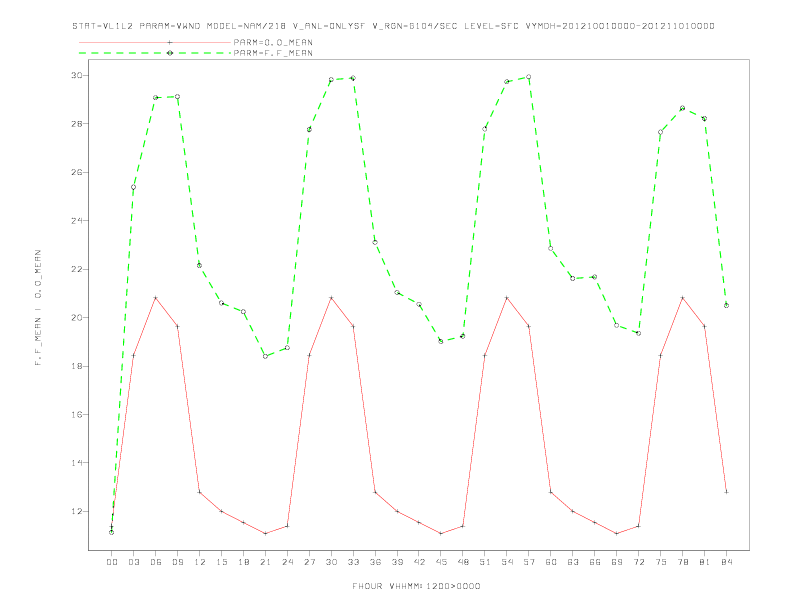Click the y-axis tick label 18
The width and height of the screenshot is (792, 612).
click(x=77, y=366)
